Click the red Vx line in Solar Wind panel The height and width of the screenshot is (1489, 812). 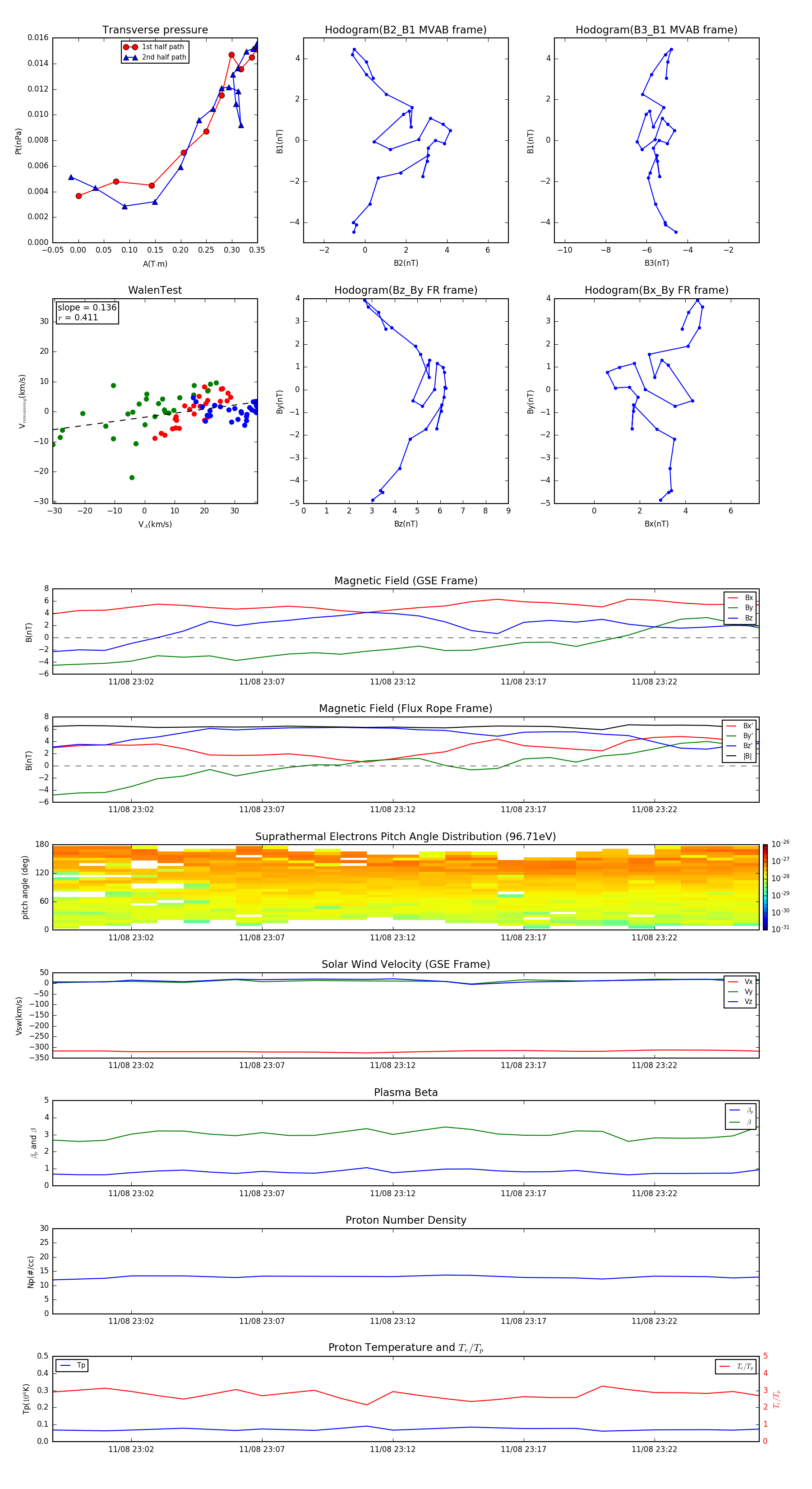click(x=406, y=1051)
